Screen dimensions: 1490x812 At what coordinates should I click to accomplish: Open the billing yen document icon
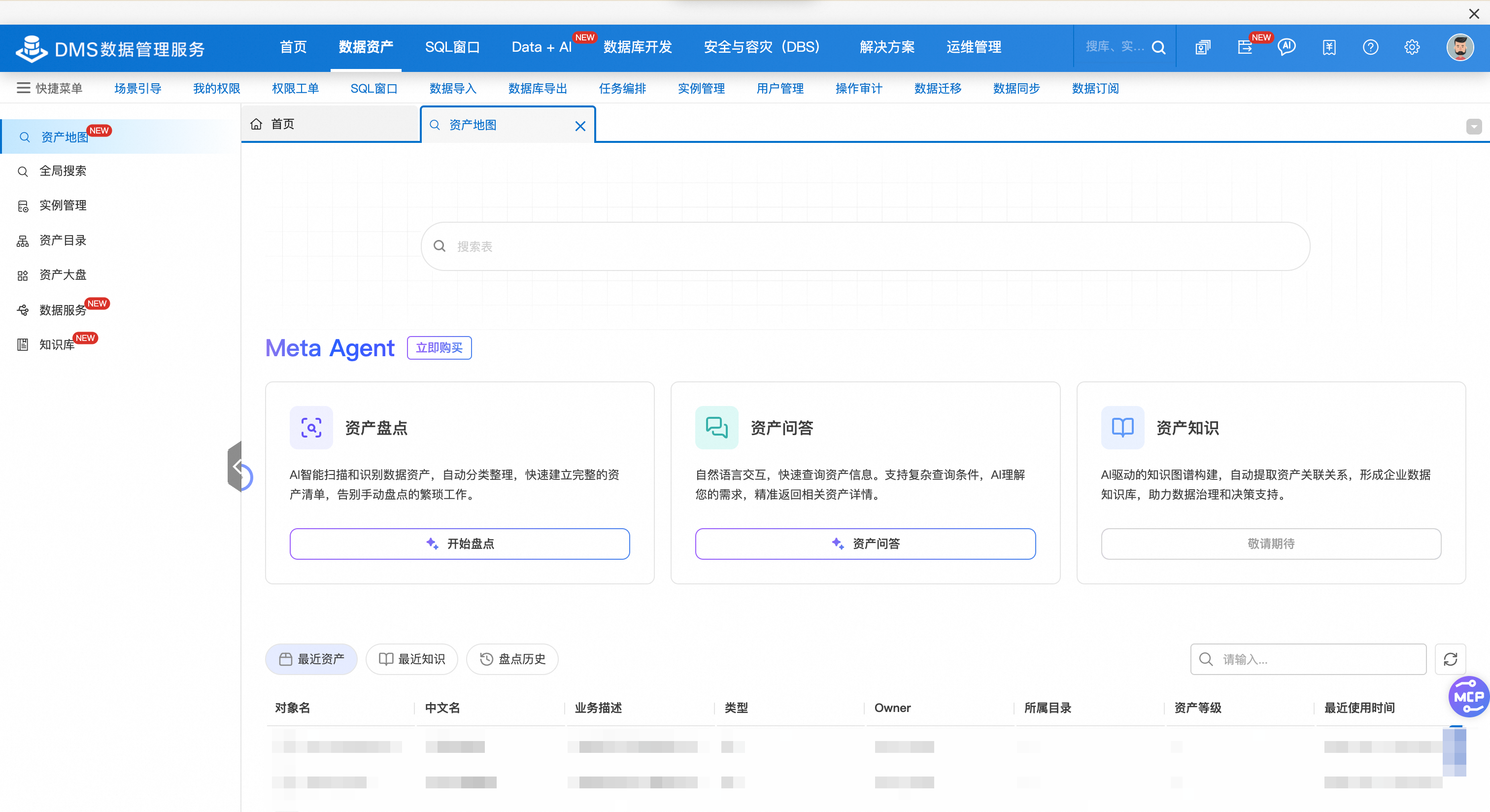pos(1328,47)
